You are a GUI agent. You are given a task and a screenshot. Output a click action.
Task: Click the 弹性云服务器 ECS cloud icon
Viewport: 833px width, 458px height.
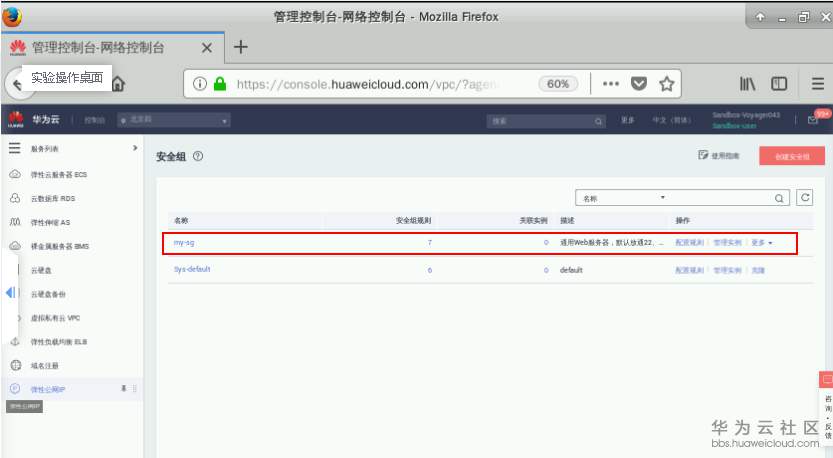coord(15,174)
